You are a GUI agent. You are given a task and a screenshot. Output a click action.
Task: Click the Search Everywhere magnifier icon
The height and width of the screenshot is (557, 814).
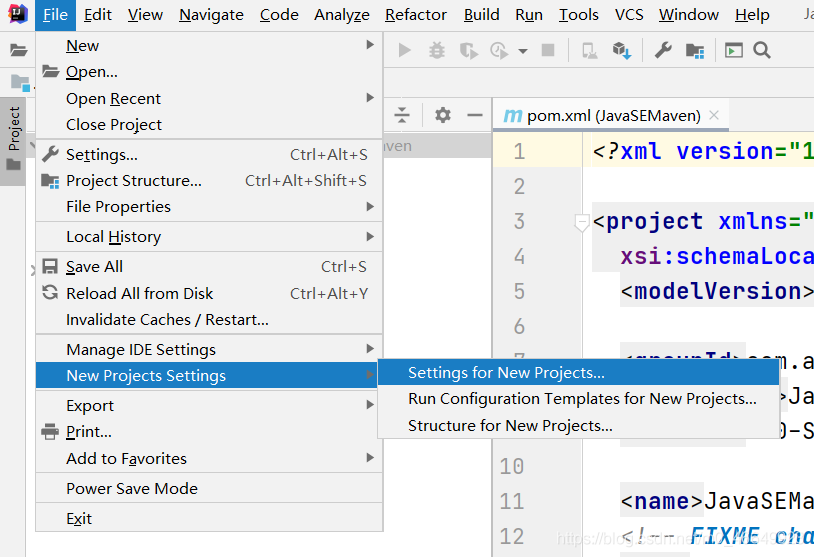tap(762, 50)
